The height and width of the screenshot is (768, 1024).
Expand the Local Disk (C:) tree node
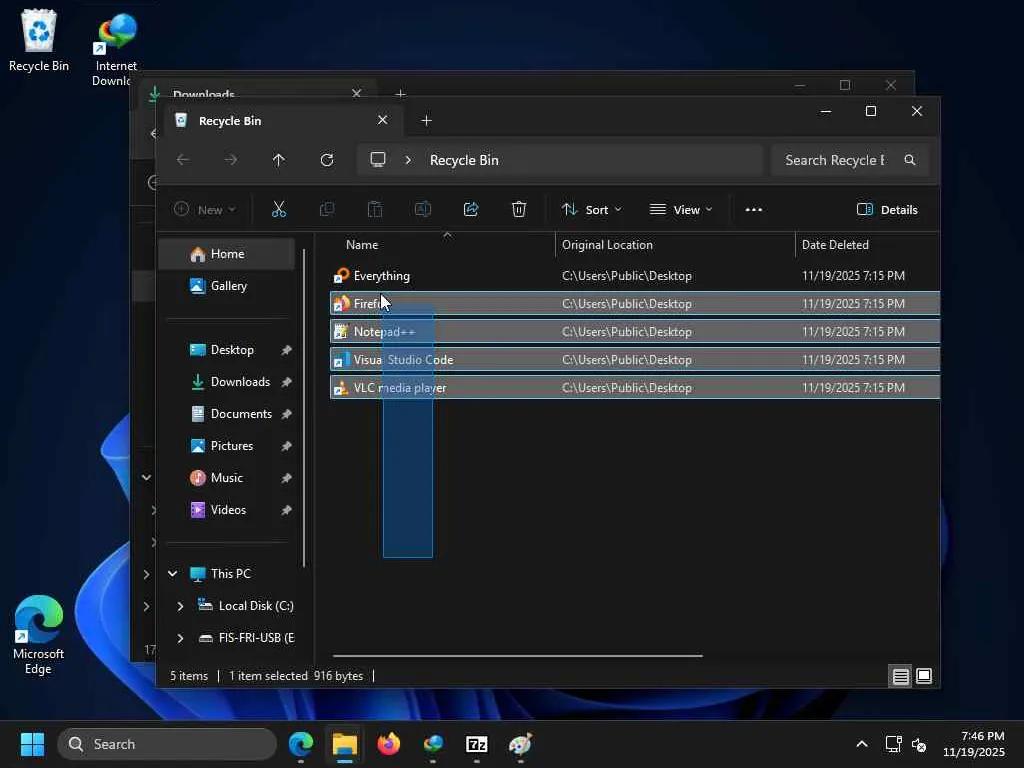coord(180,606)
